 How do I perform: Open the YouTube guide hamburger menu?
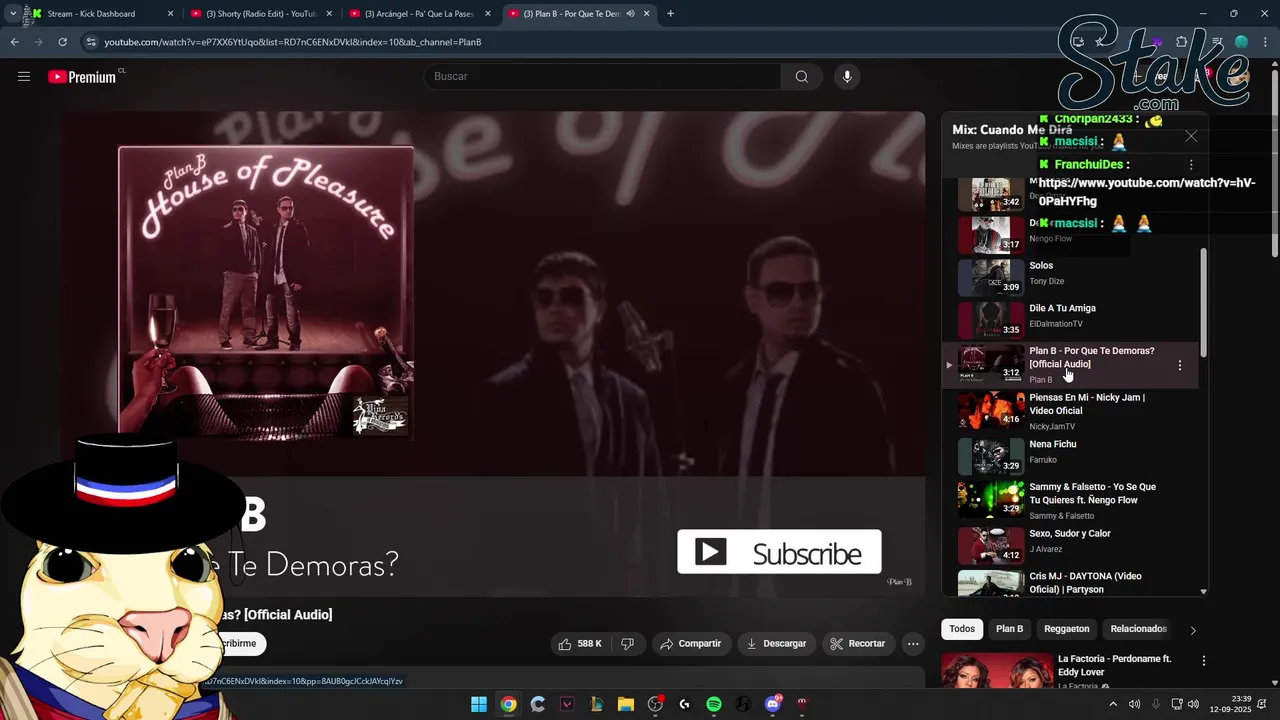[x=24, y=77]
